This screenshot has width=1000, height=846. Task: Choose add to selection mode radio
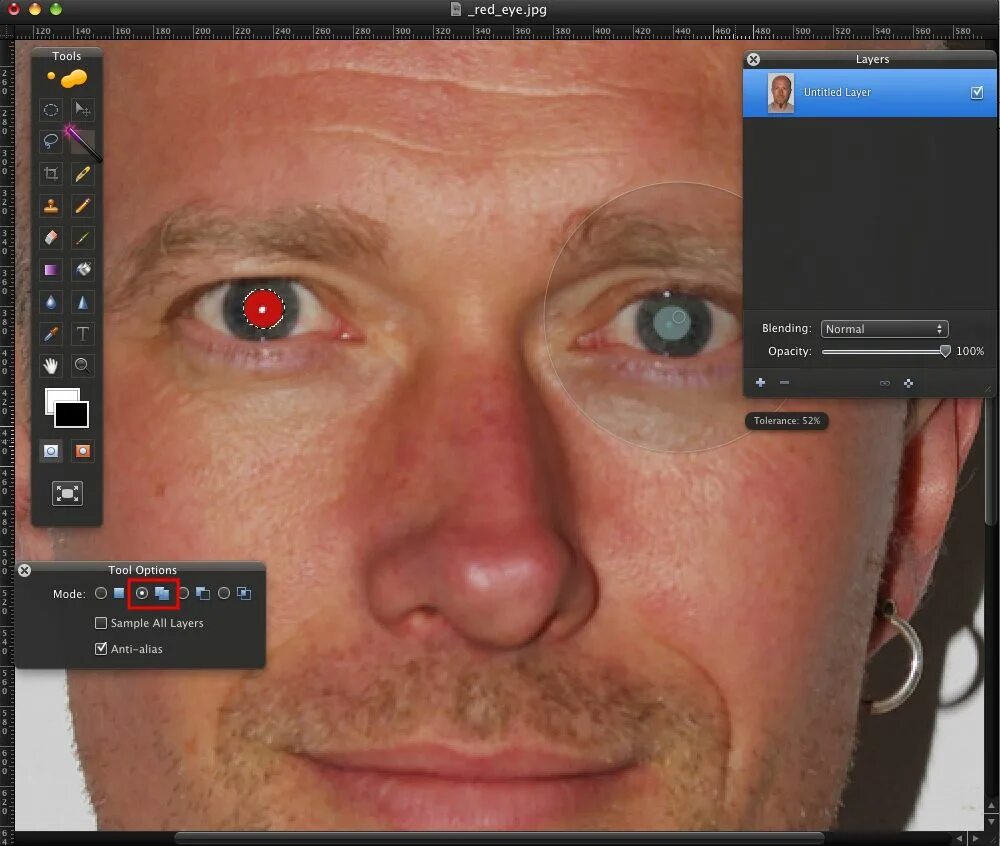coord(142,594)
